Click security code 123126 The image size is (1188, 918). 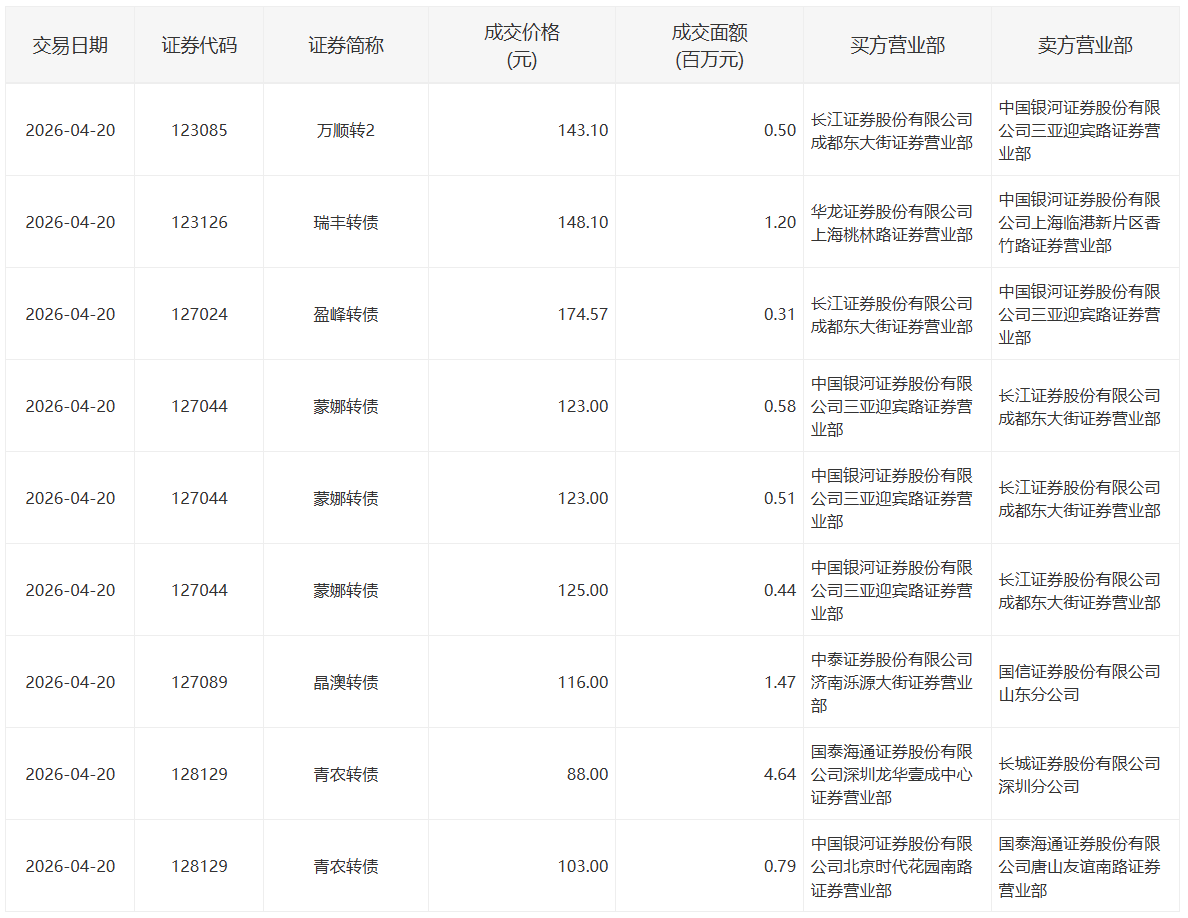click(x=199, y=223)
